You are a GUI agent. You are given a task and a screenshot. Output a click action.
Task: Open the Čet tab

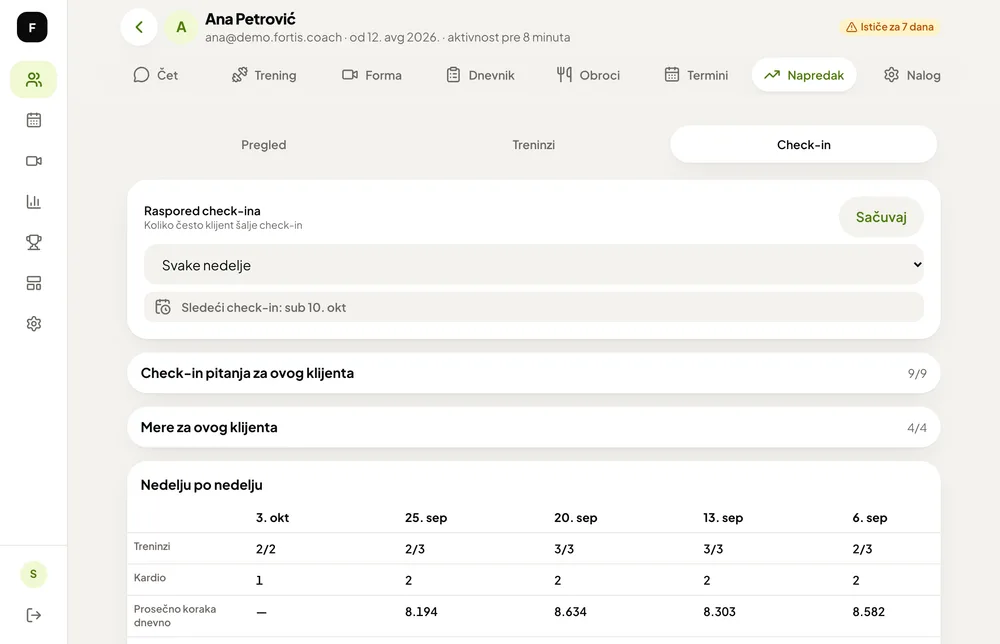tap(156, 75)
